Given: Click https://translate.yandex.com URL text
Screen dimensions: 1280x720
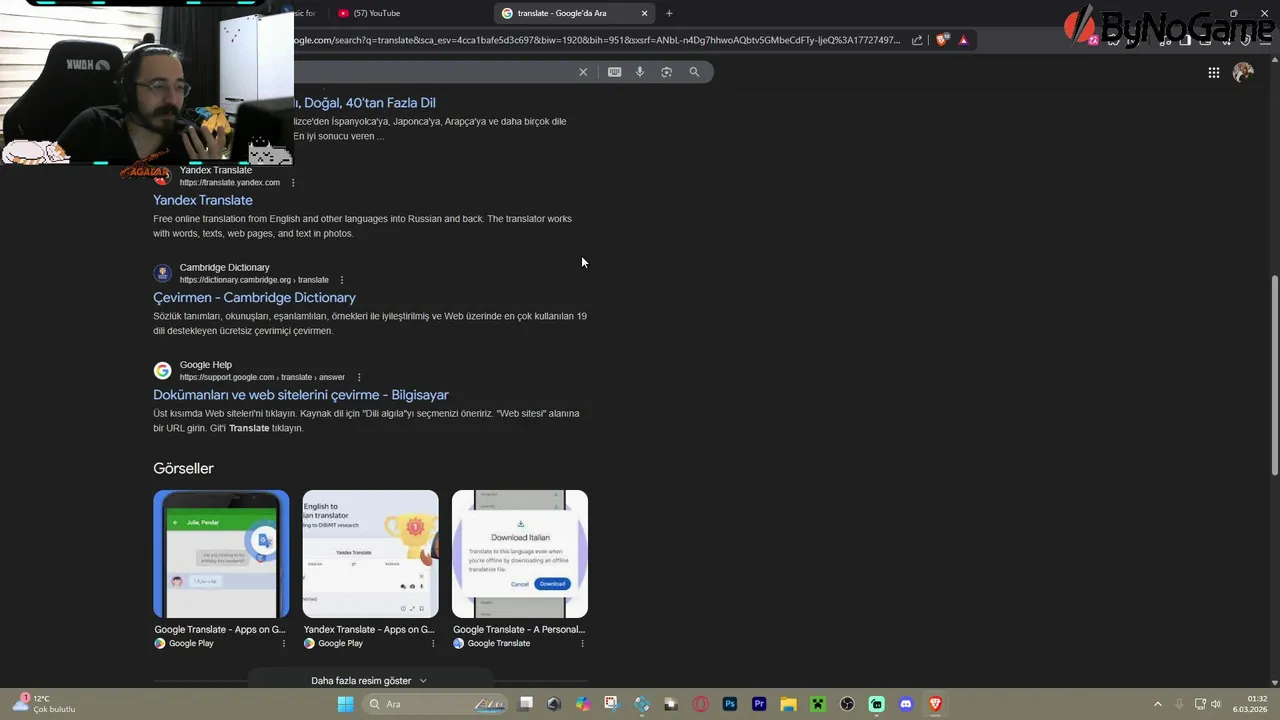Looking at the screenshot, I should click(x=230, y=183).
